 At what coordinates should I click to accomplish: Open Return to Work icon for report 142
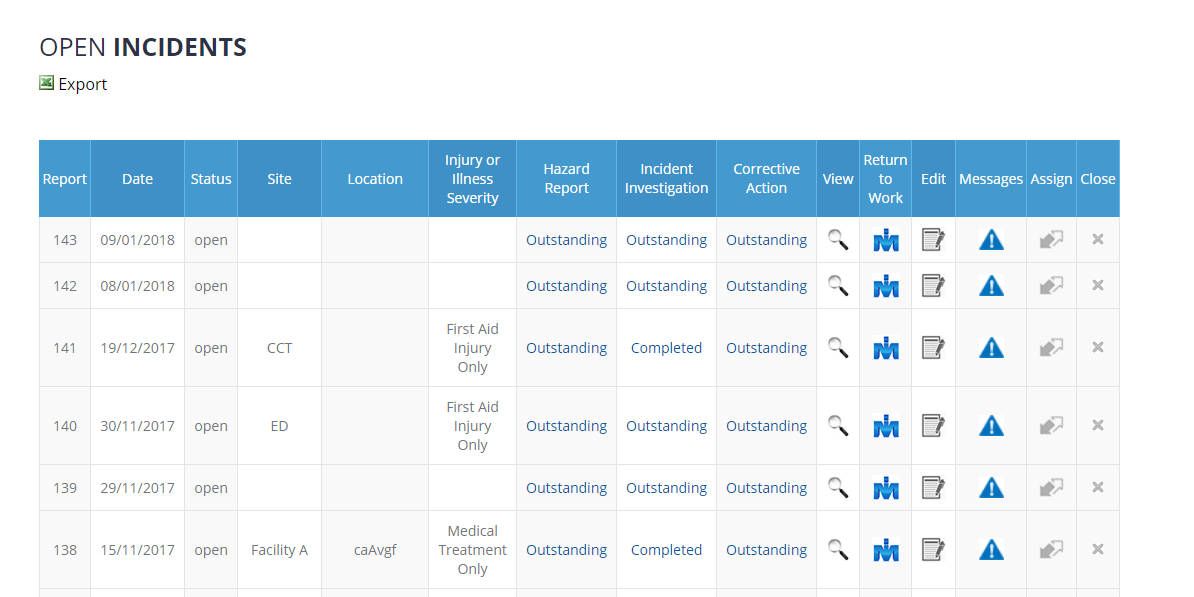tap(885, 285)
